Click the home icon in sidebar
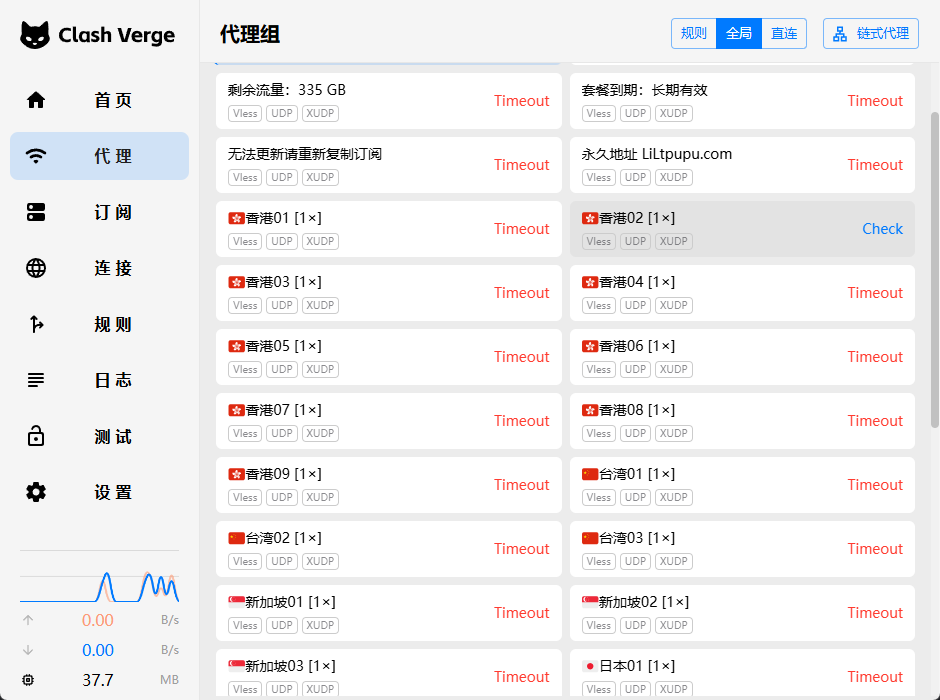The height and width of the screenshot is (700, 940). coord(36,100)
